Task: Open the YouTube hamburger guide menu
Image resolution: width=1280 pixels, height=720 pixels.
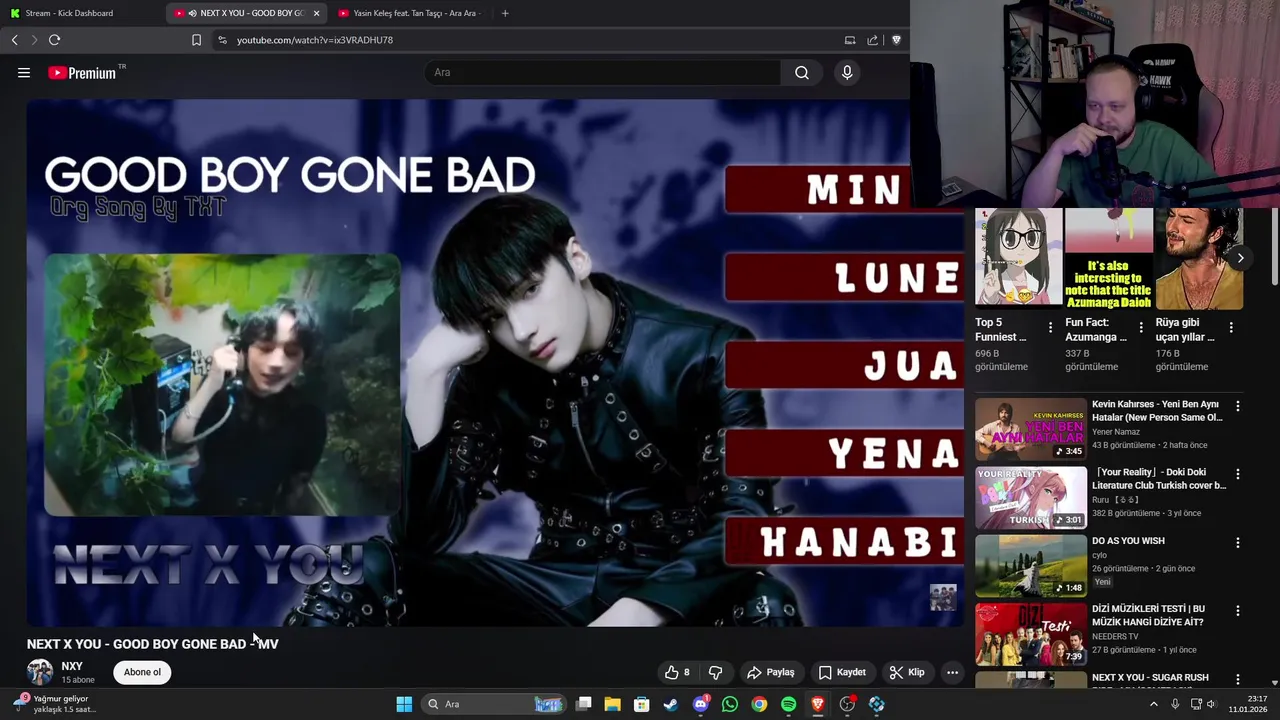Action: (24, 73)
